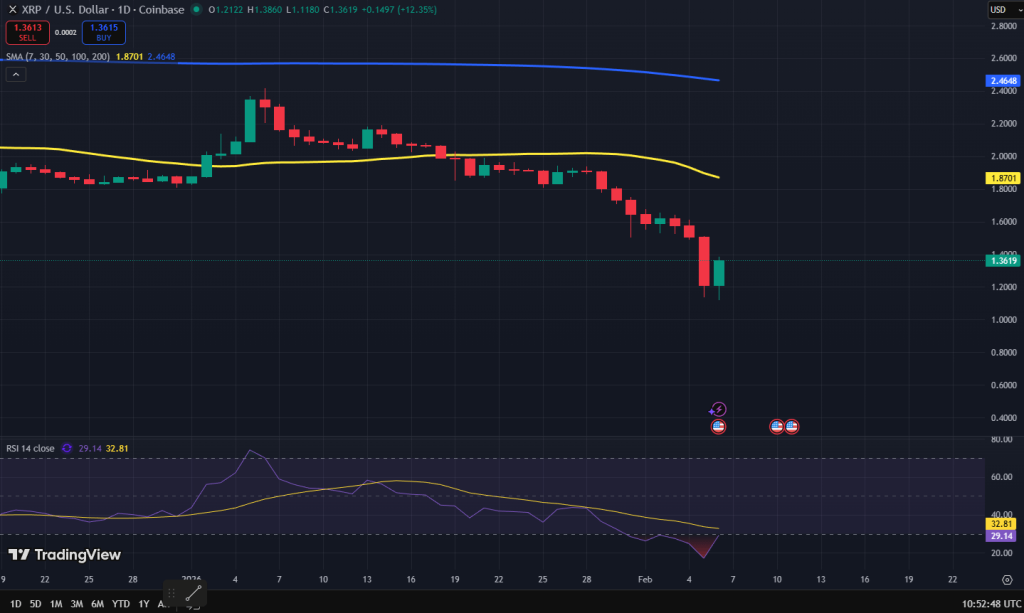Click the blue BUY 1.3615 button

pos(104,32)
